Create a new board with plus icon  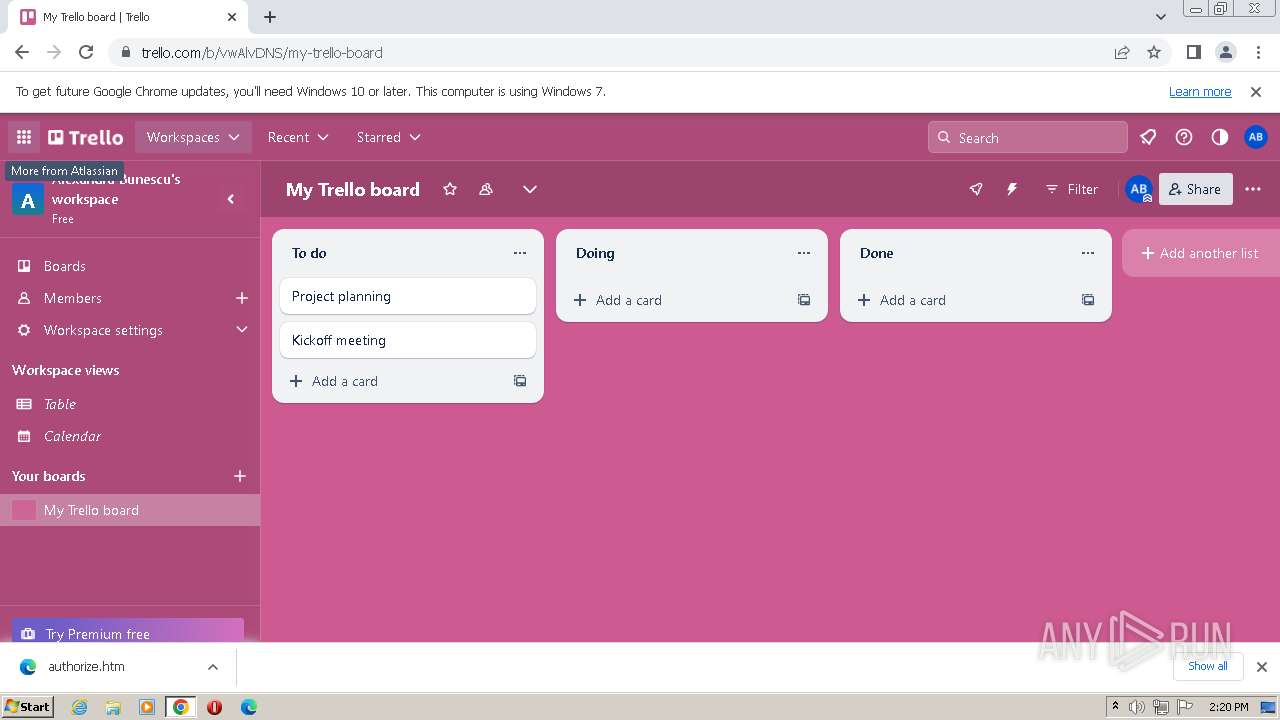point(240,476)
